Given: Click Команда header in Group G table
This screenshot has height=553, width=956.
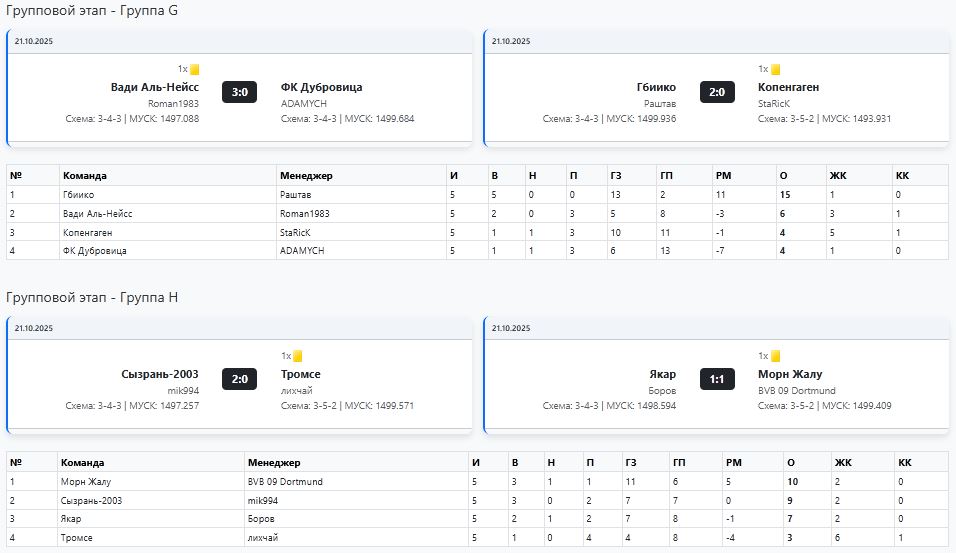Looking at the screenshot, I should click(x=84, y=176).
